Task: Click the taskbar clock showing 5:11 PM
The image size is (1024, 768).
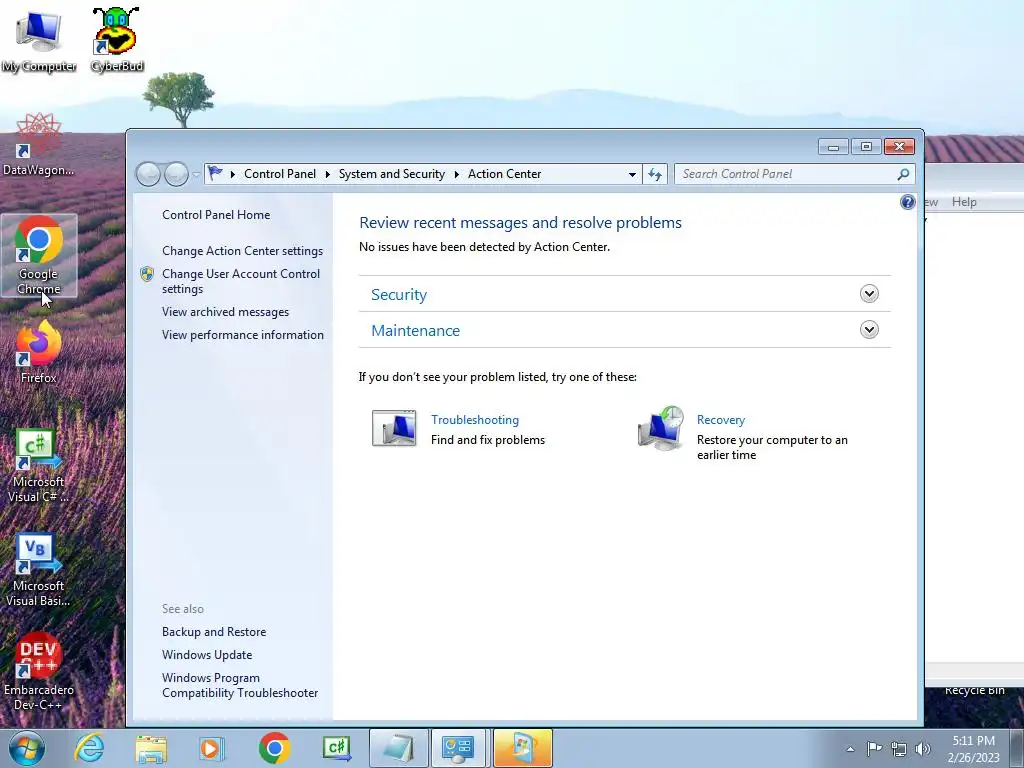Action: pyautogui.click(x=973, y=749)
